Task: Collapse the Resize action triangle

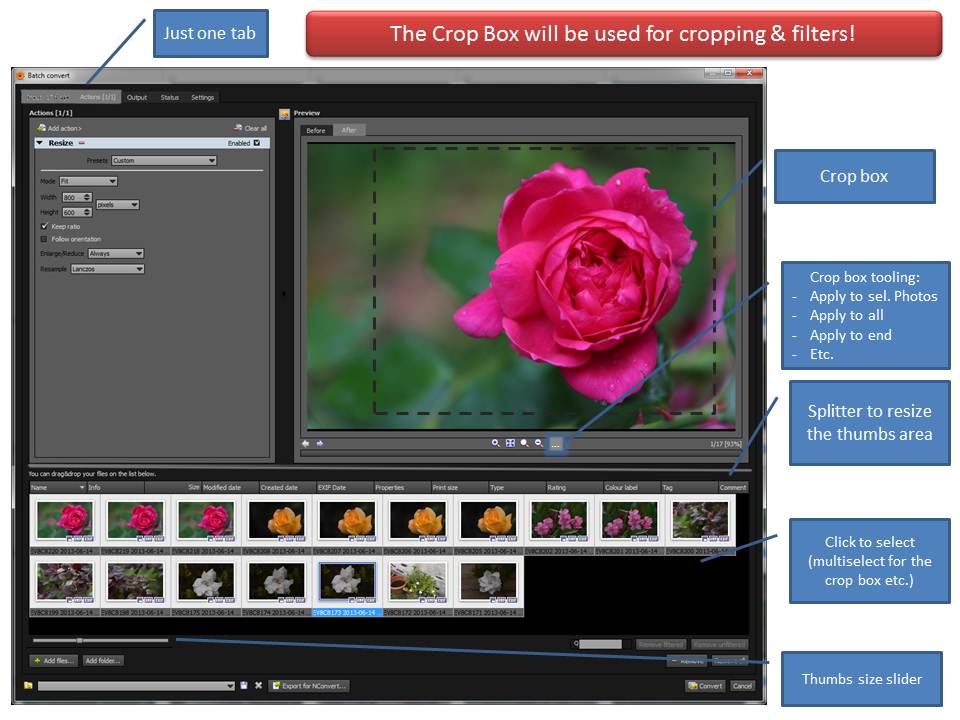Action: (40, 143)
